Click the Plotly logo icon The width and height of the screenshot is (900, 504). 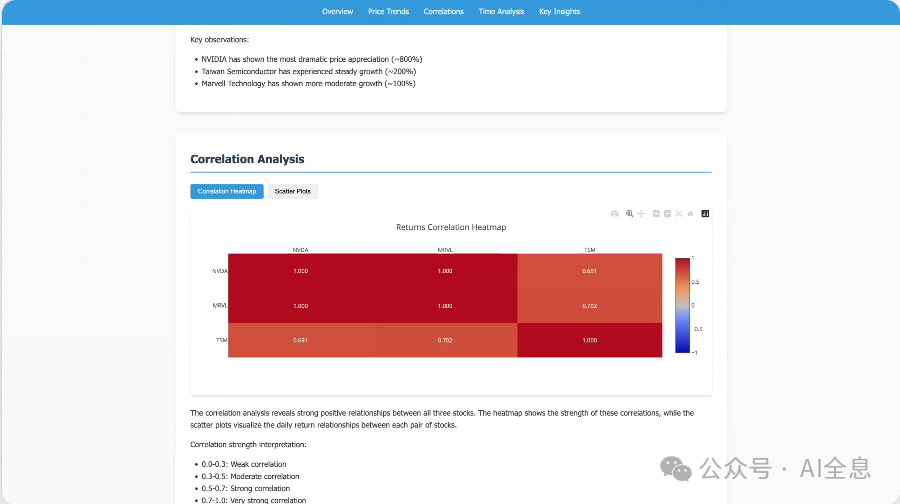[705, 214]
